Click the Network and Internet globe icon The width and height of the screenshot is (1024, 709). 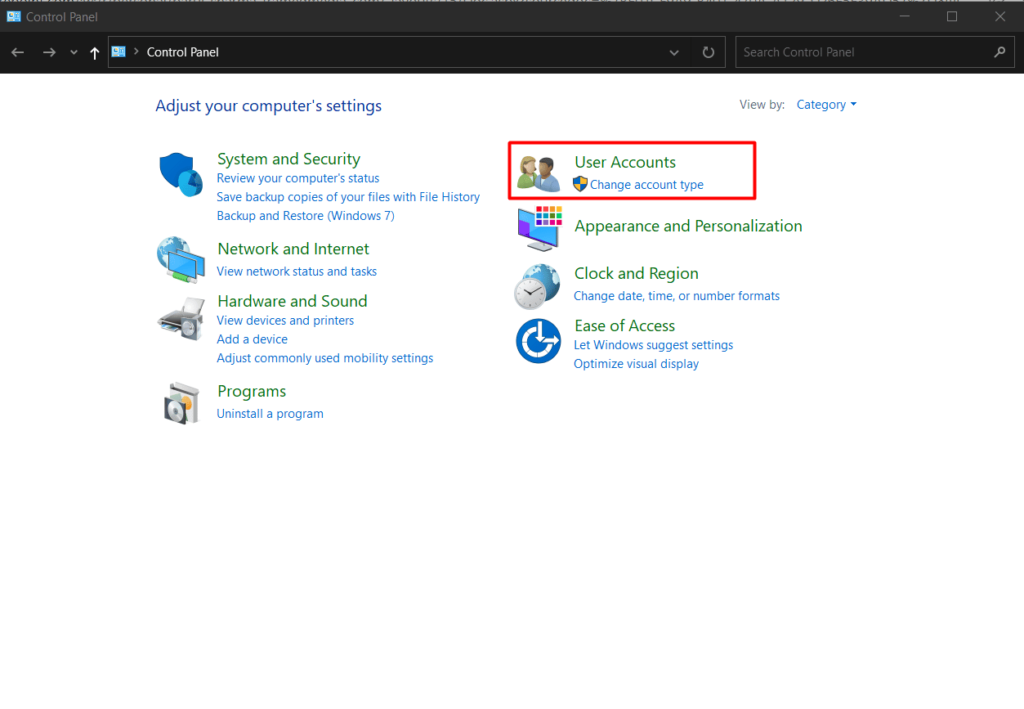click(x=181, y=259)
